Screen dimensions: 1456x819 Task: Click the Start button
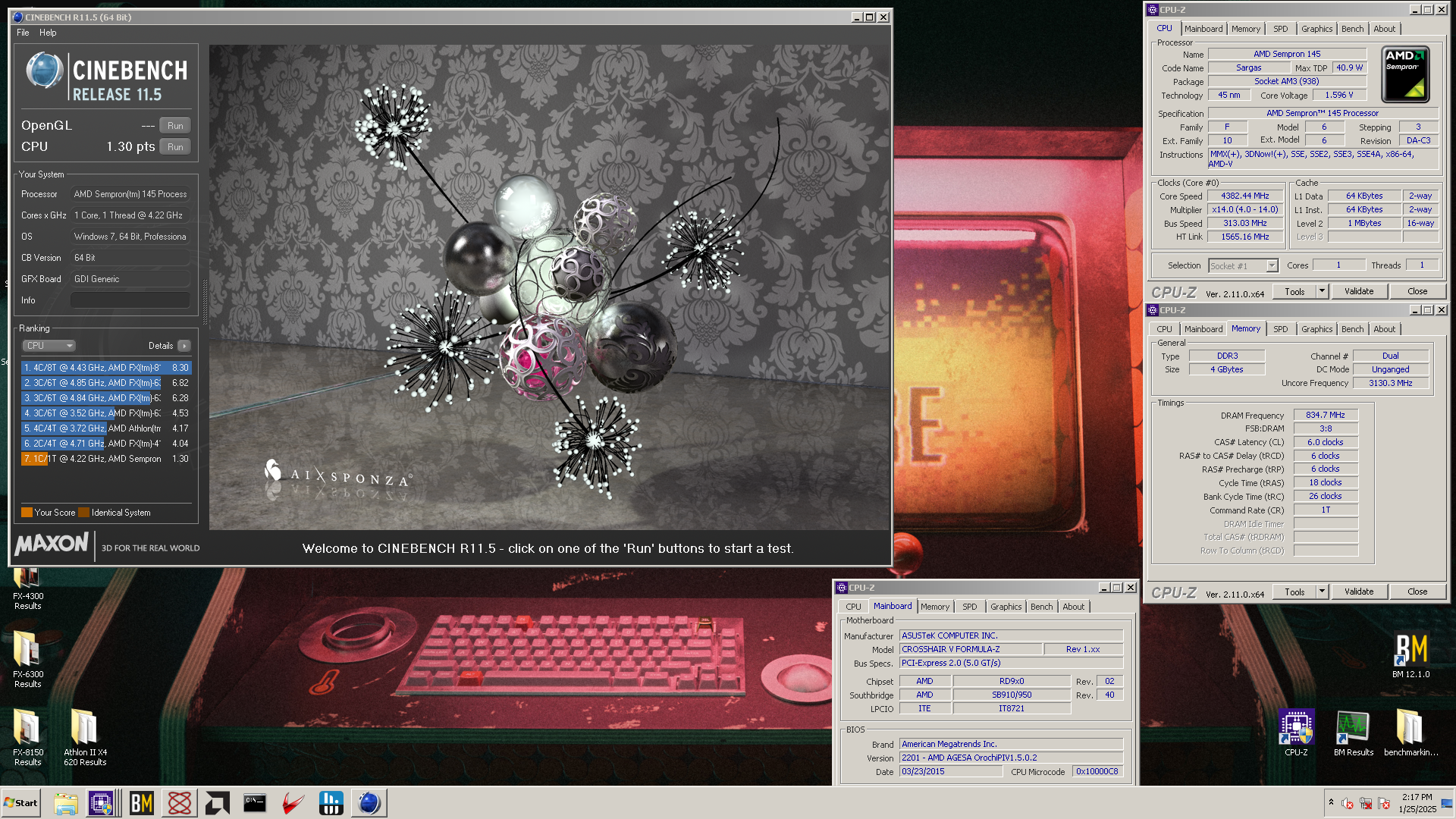click(21, 803)
